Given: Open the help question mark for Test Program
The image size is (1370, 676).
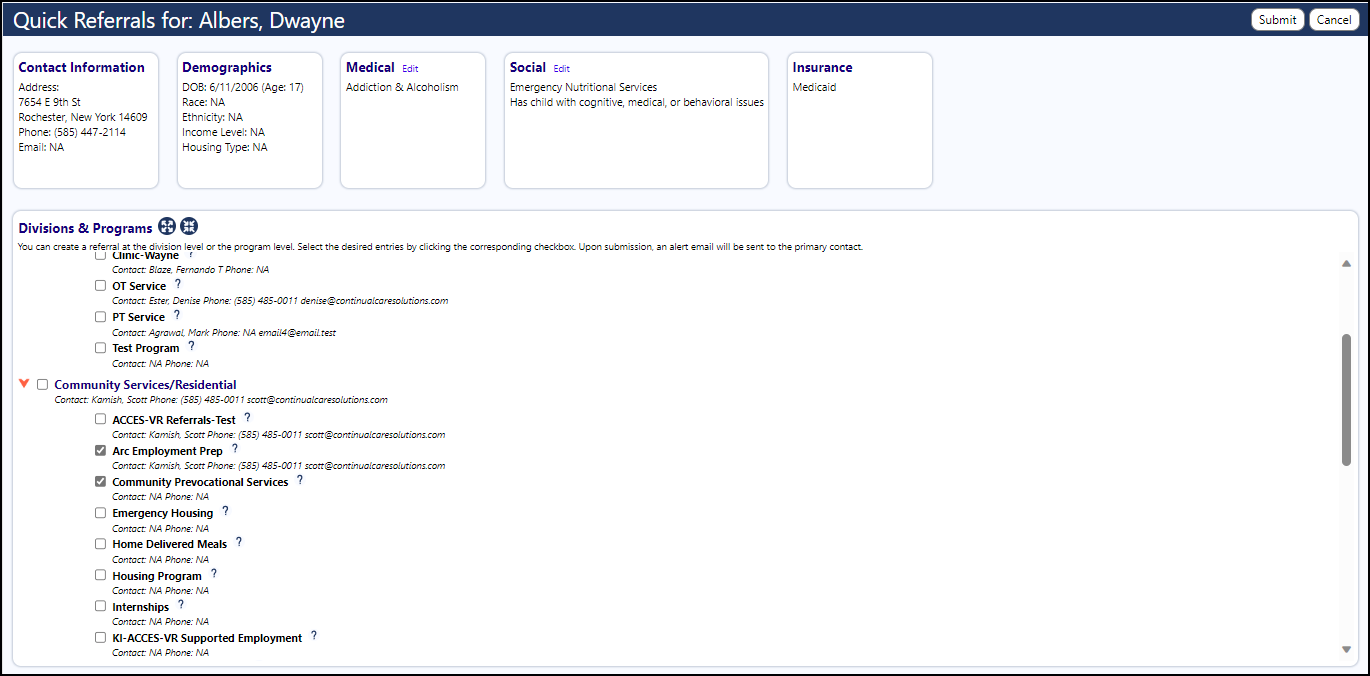Looking at the screenshot, I should 191,346.
